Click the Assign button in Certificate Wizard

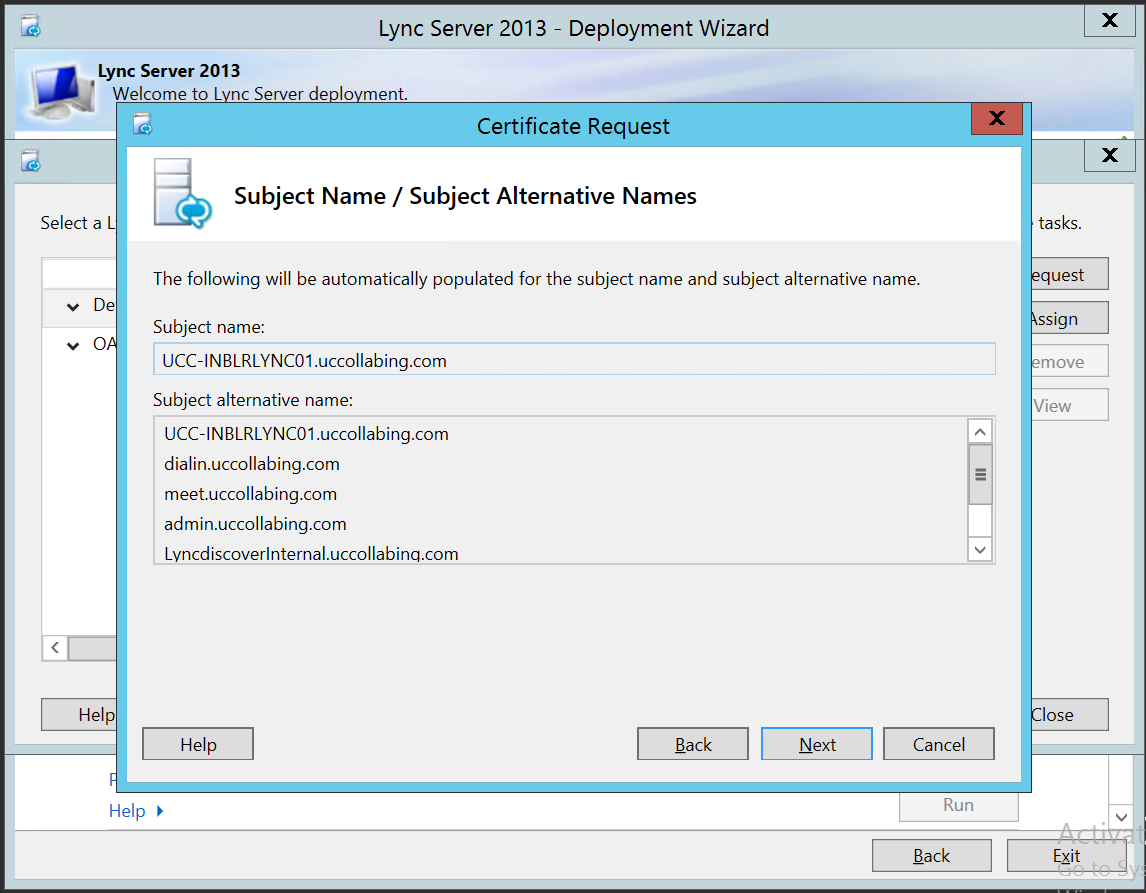[x=1069, y=318]
